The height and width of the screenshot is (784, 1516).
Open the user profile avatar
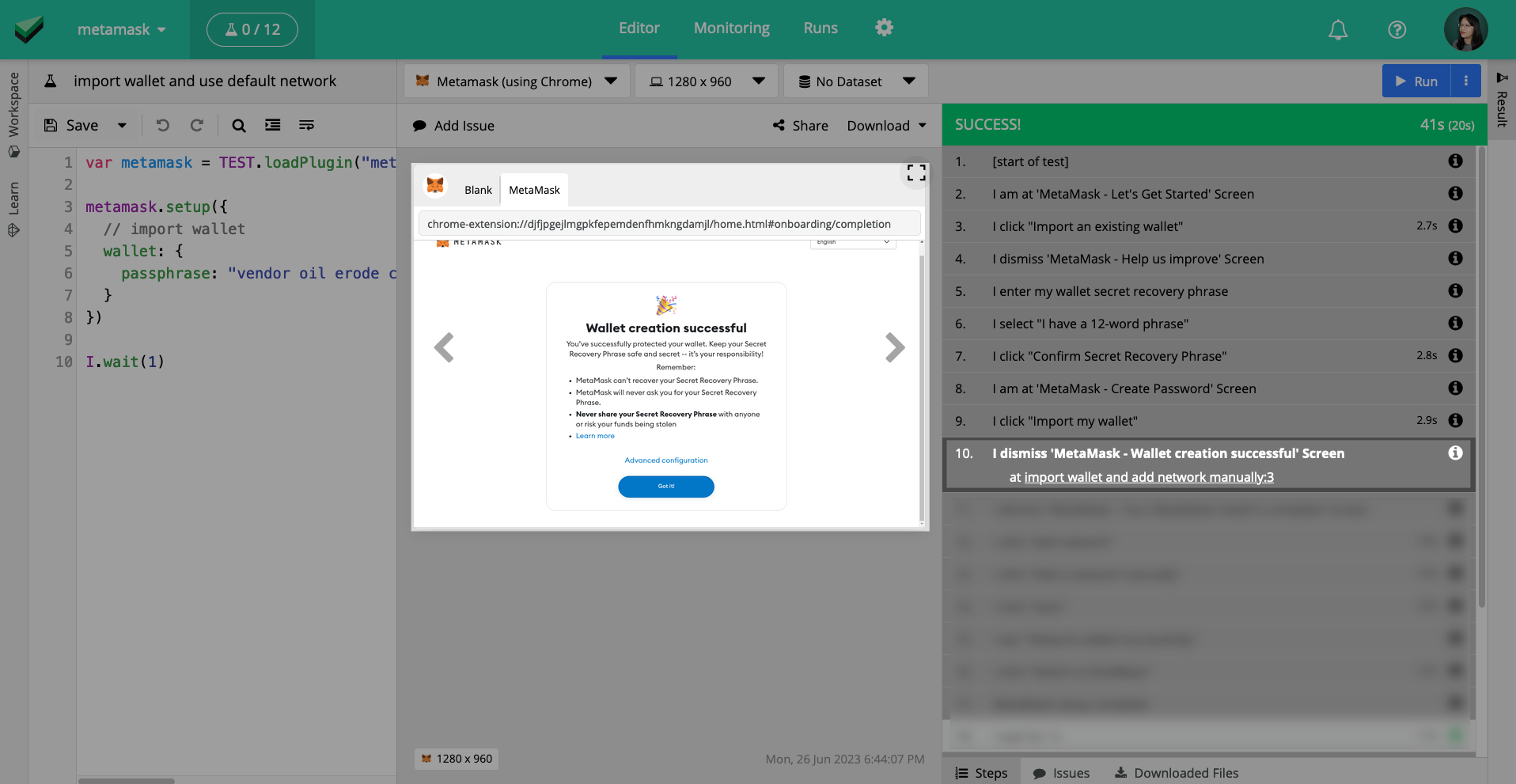pyautogui.click(x=1465, y=29)
